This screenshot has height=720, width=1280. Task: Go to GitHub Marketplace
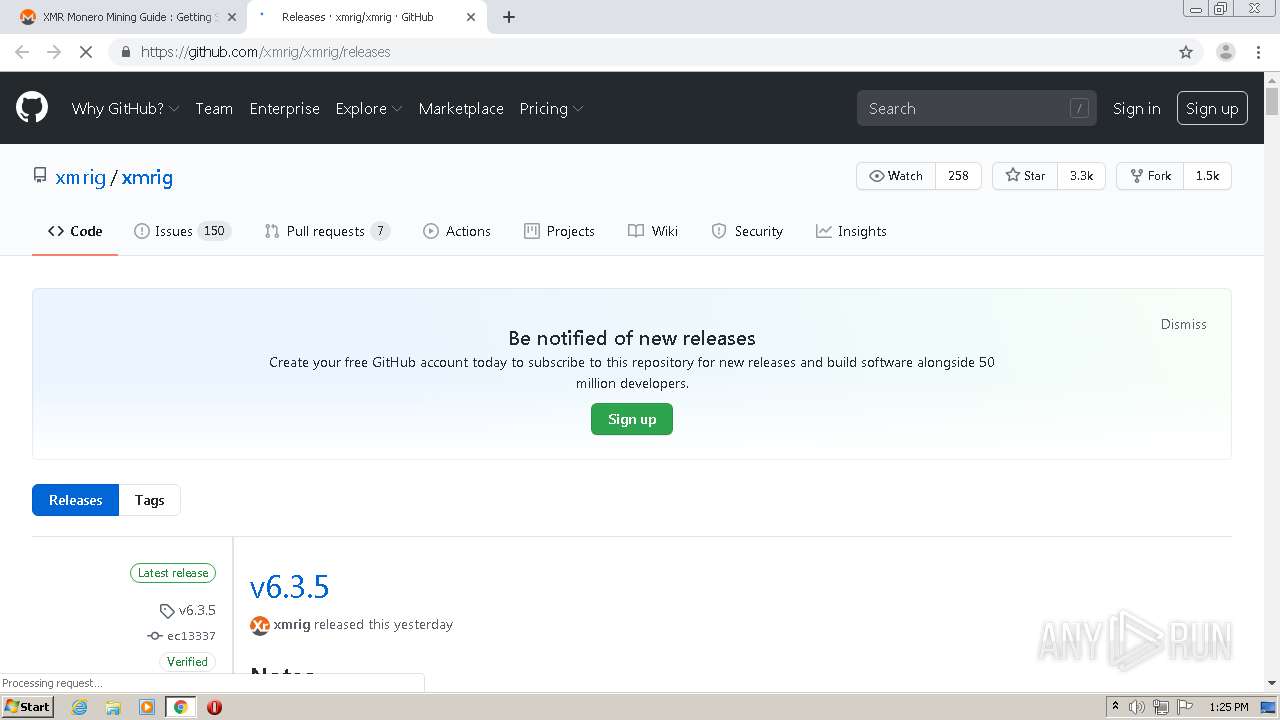pyautogui.click(x=461, y=108)
